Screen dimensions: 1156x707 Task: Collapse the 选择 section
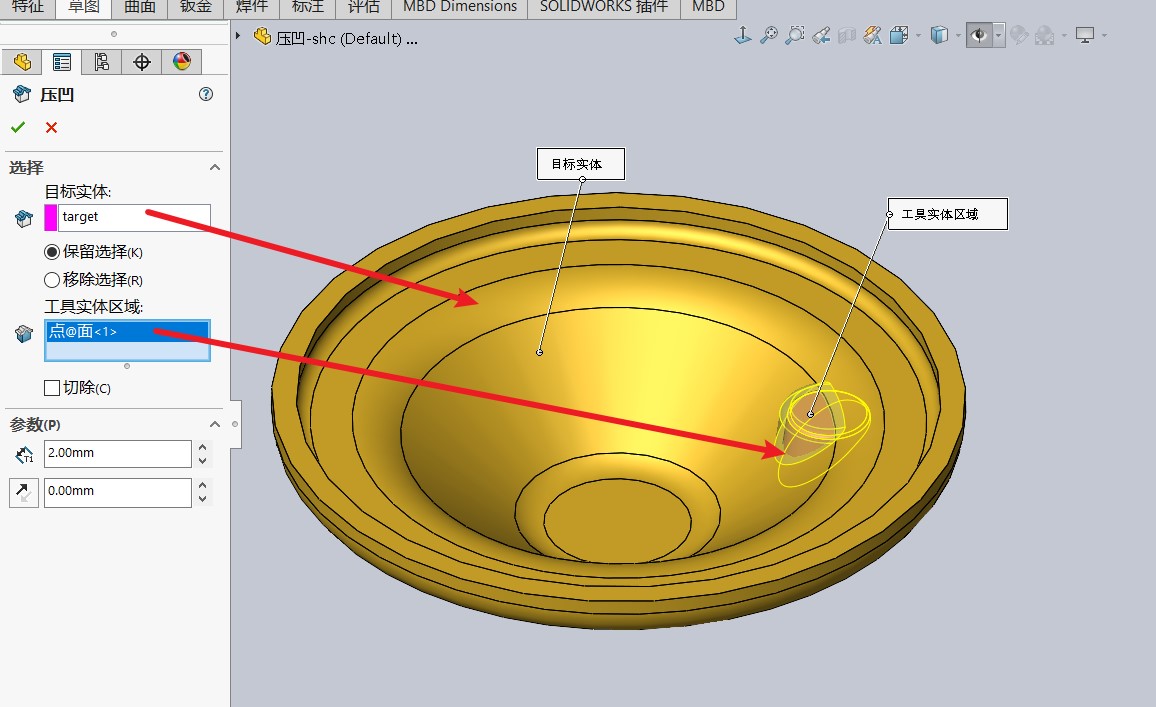click(214, 168)
